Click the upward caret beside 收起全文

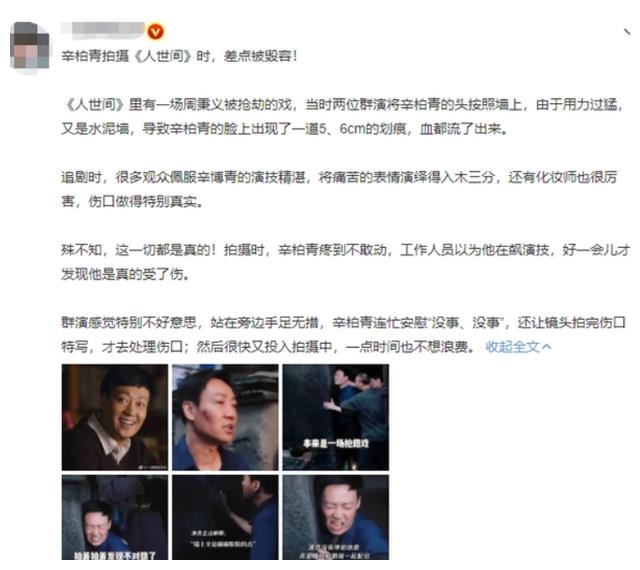[547, 347]
